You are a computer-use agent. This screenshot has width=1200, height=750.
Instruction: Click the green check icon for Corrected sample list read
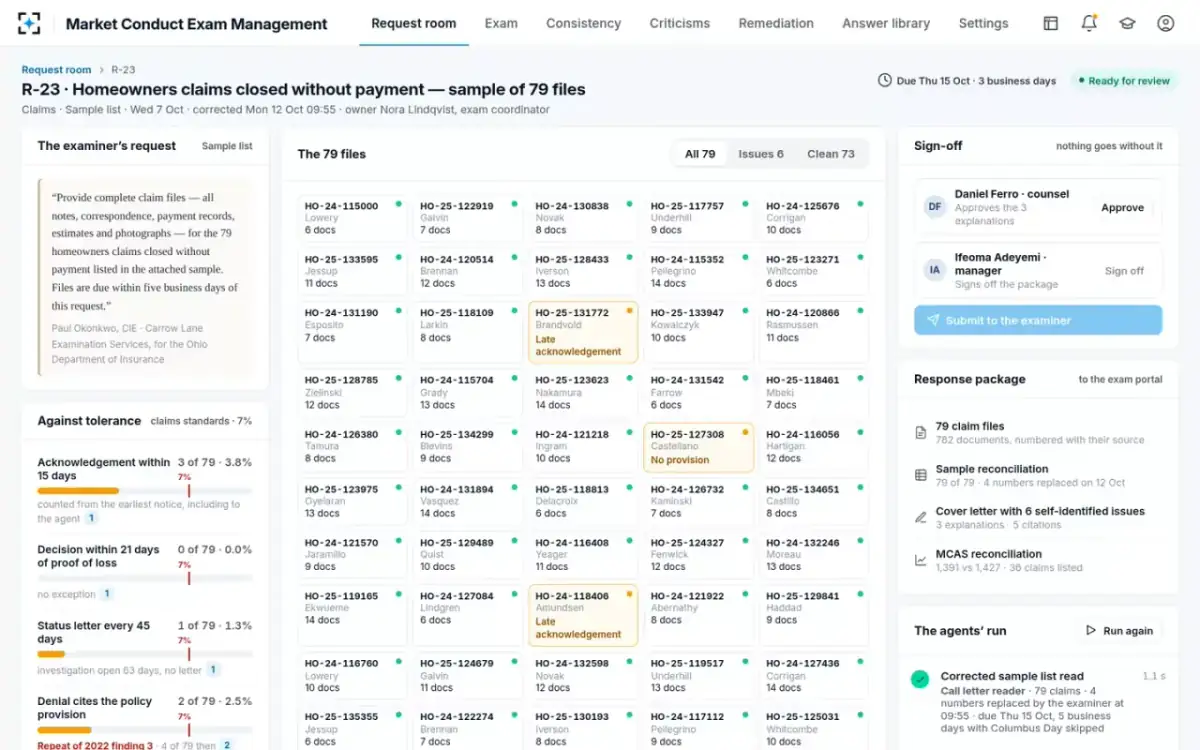tap(920, 679)
